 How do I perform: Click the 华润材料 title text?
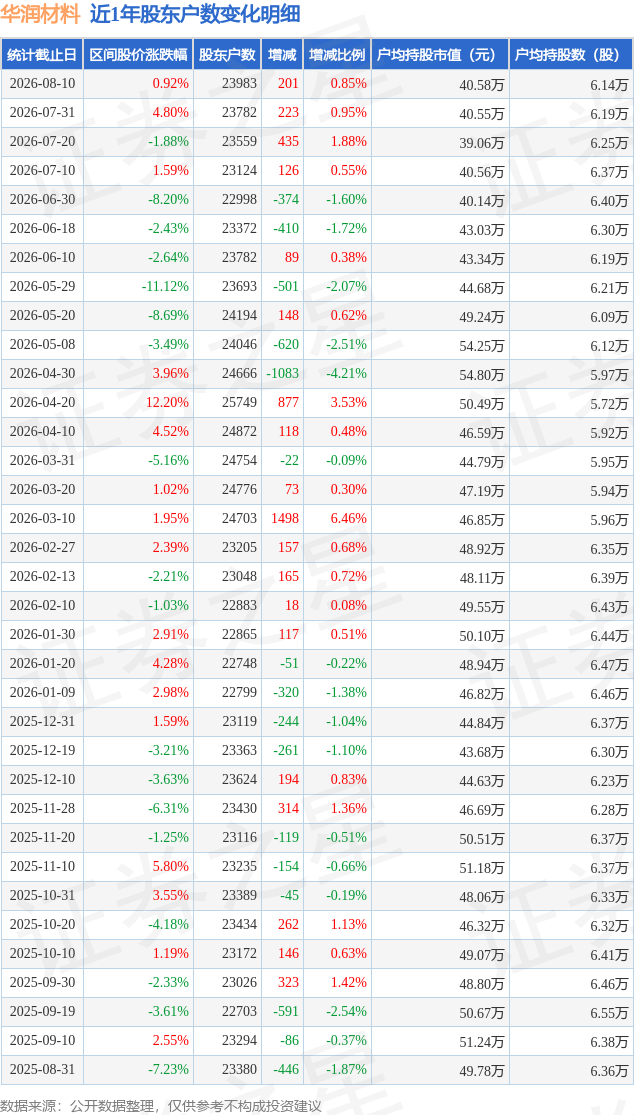coord(41,15)
